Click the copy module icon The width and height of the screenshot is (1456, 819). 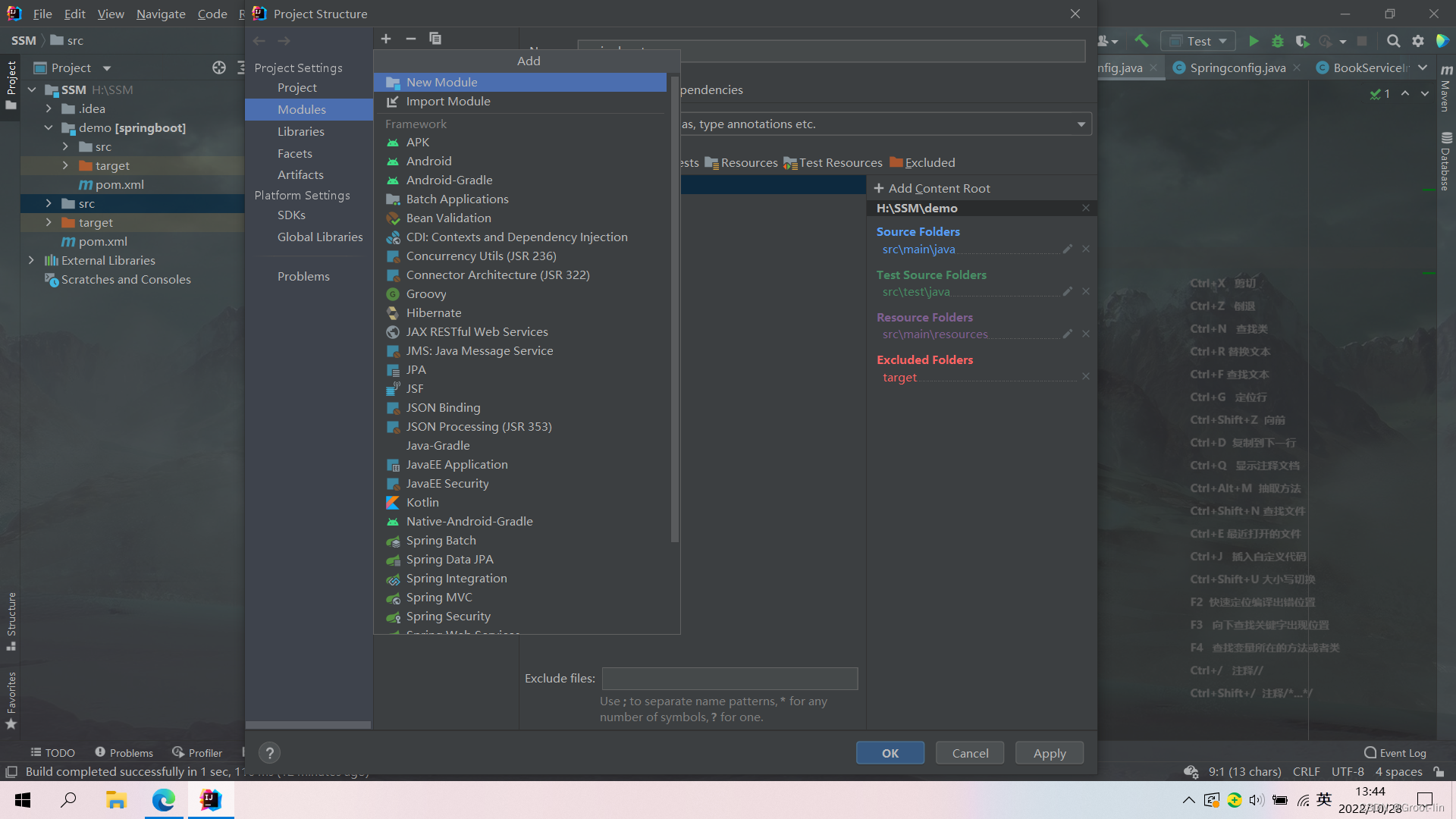pos(435,39)
